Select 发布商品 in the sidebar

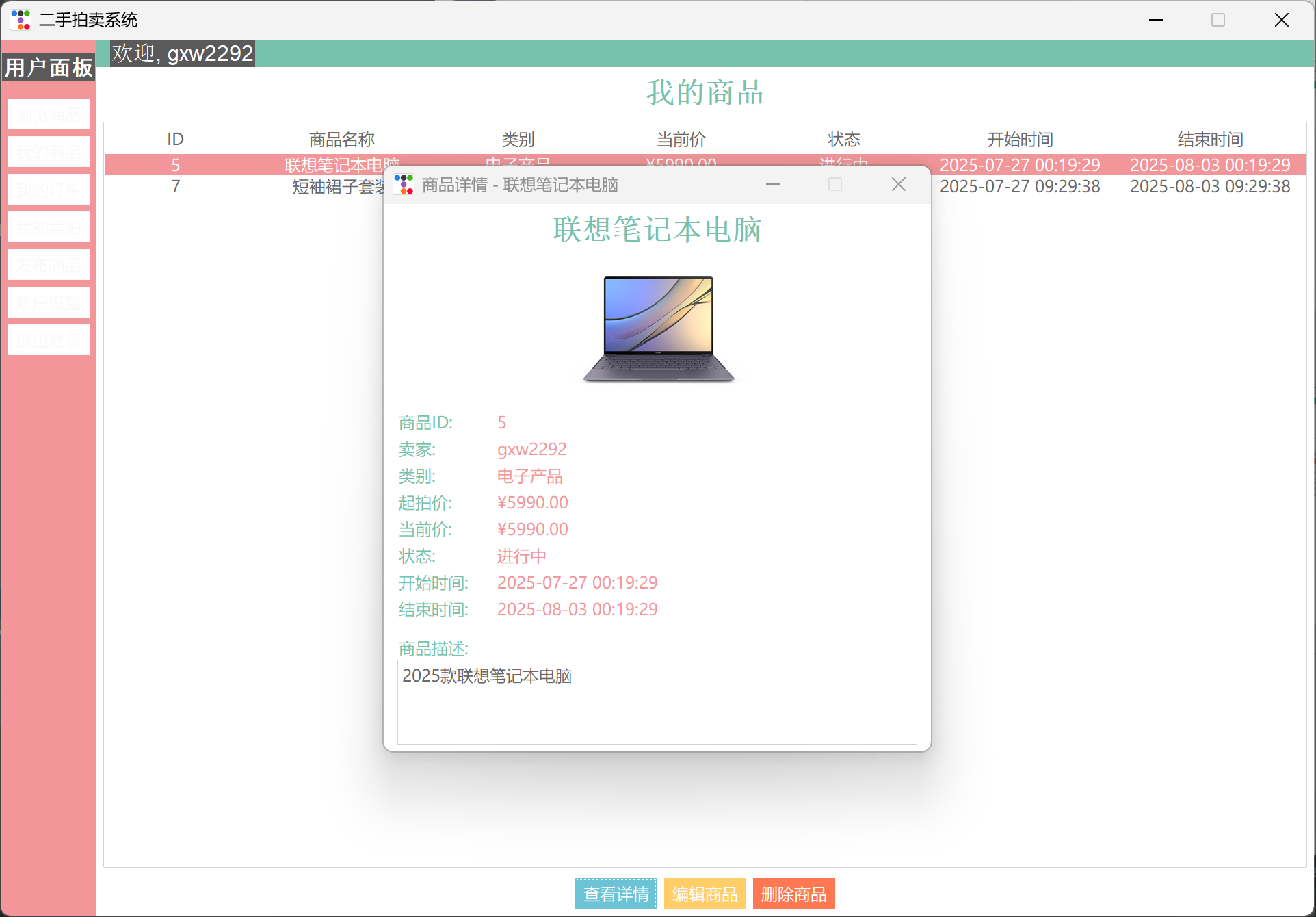(x=49, y=265)
